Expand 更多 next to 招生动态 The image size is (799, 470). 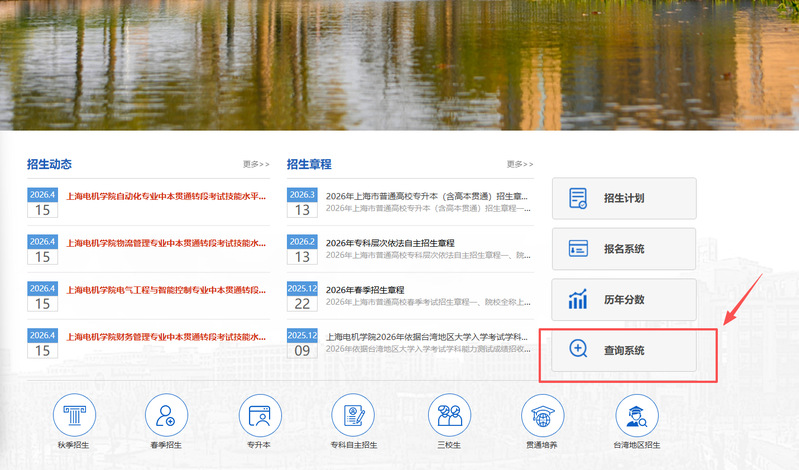pyautogui.click(x=256, y=164)
